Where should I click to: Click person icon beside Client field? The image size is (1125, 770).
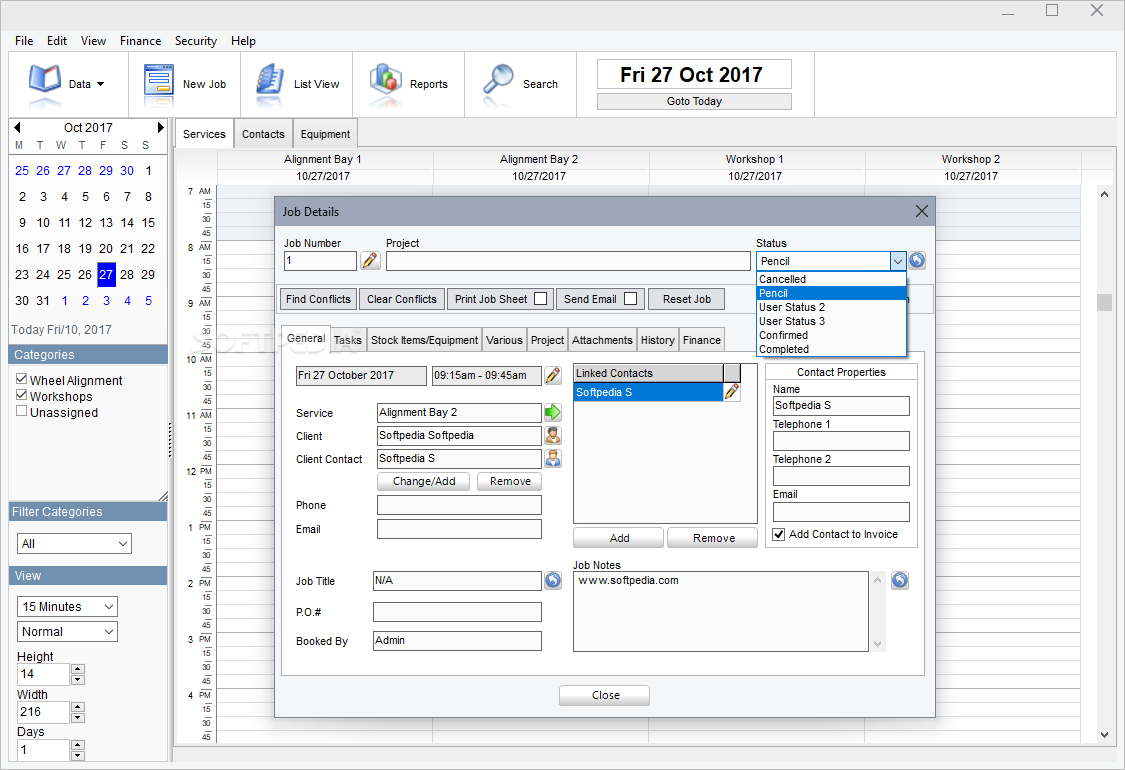point(552,436)
